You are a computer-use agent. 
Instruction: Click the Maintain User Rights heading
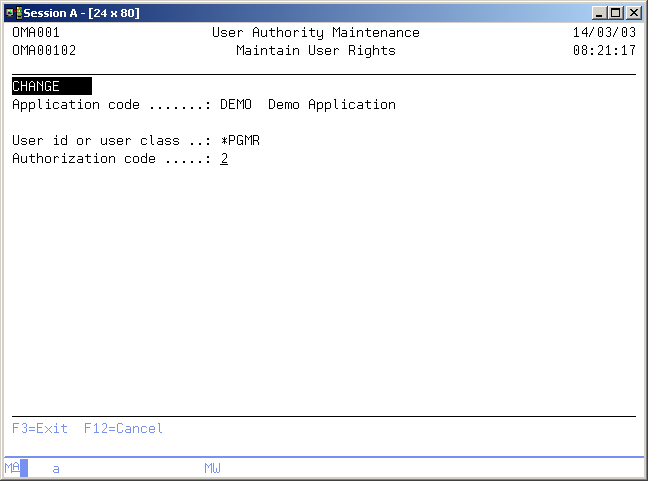pos(315,50)
